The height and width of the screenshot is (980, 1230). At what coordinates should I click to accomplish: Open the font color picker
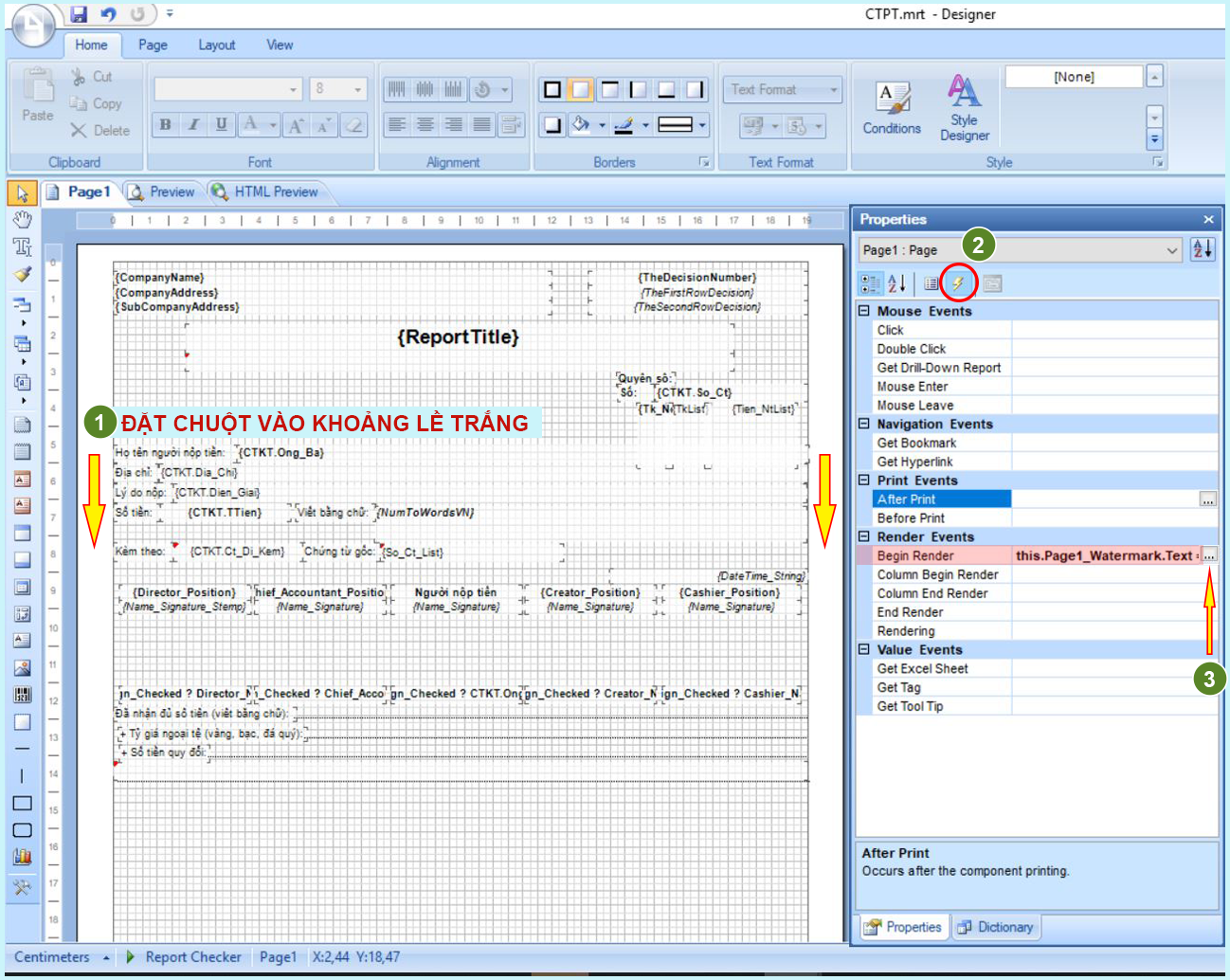pyautogui.click(x=259, y=124)
